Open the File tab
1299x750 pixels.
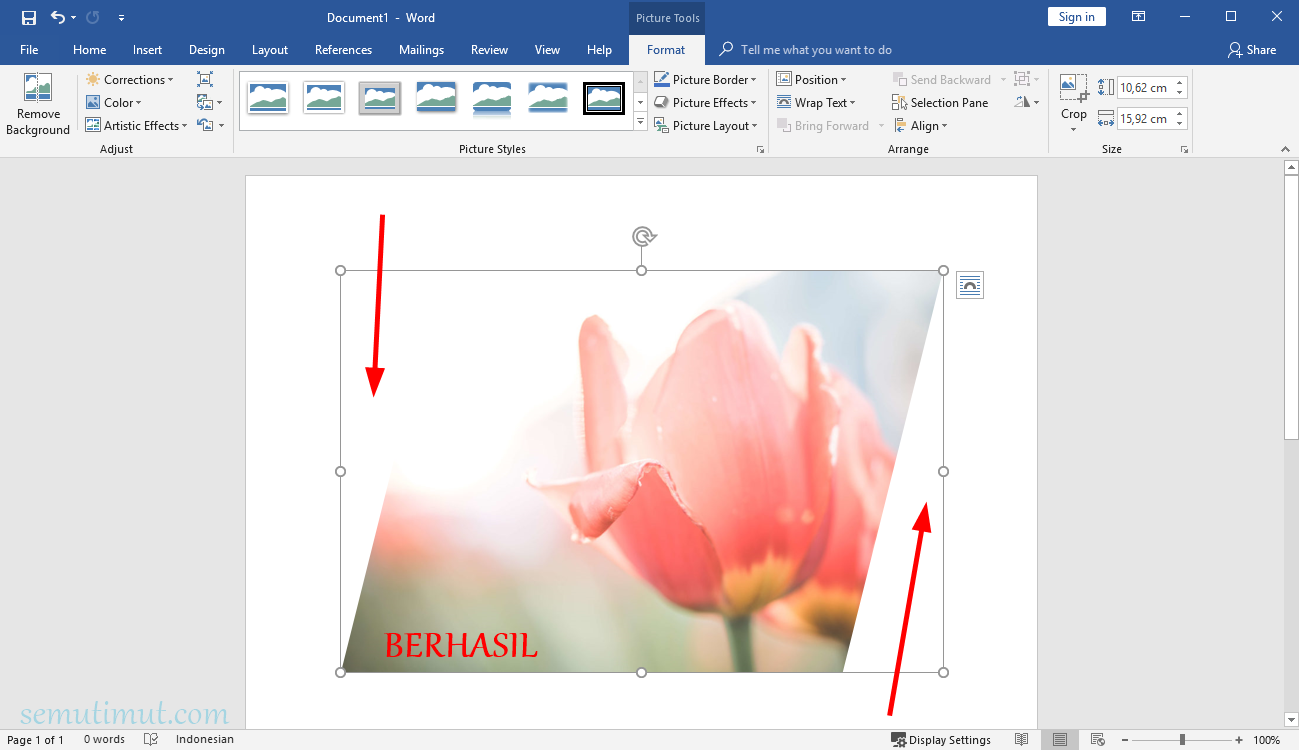click(29, 50)
